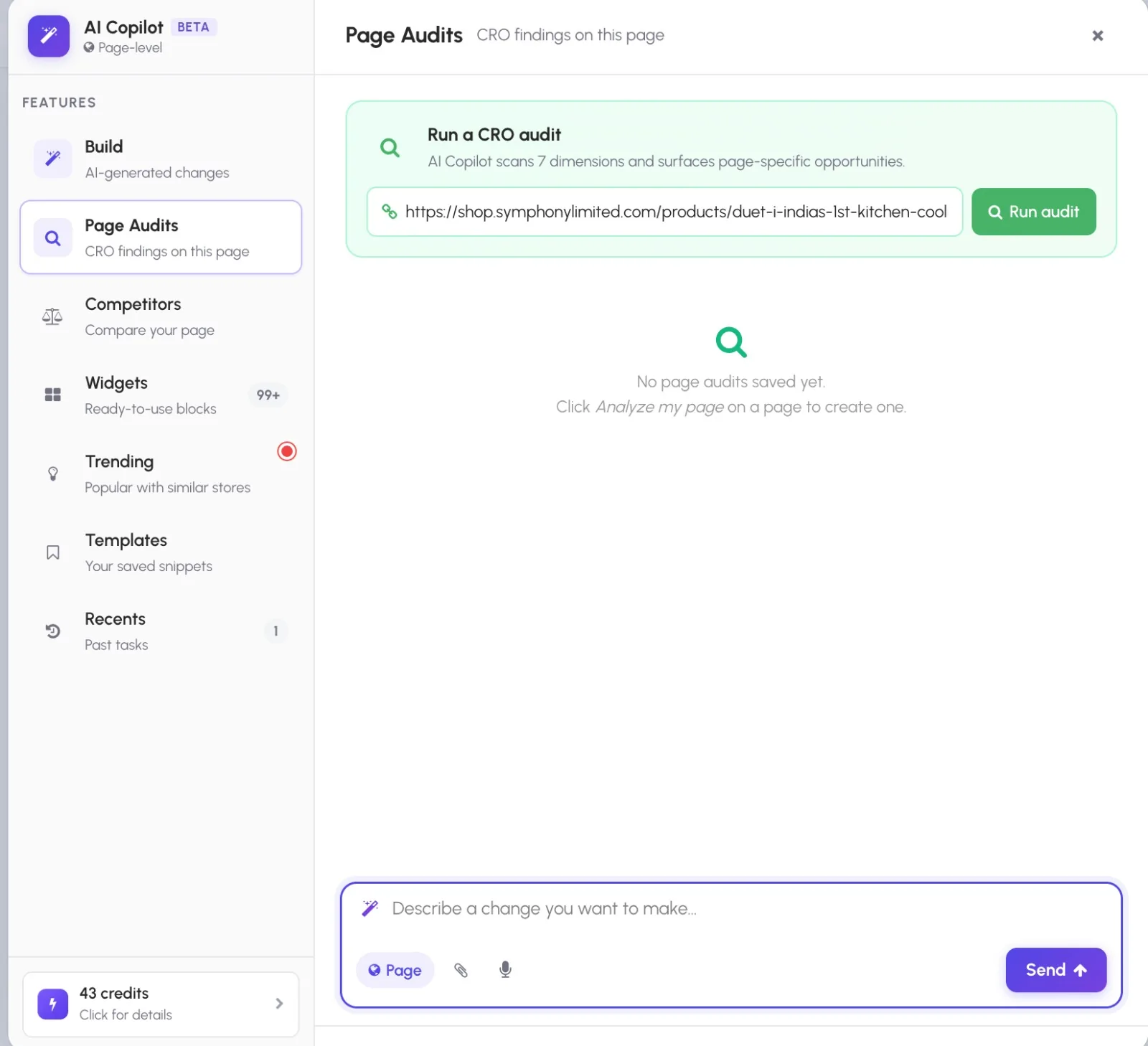The width and height of the screenshot is (1148, 1046).
Task: Click the Run a CRO audit heading
Action: point(494,135)
